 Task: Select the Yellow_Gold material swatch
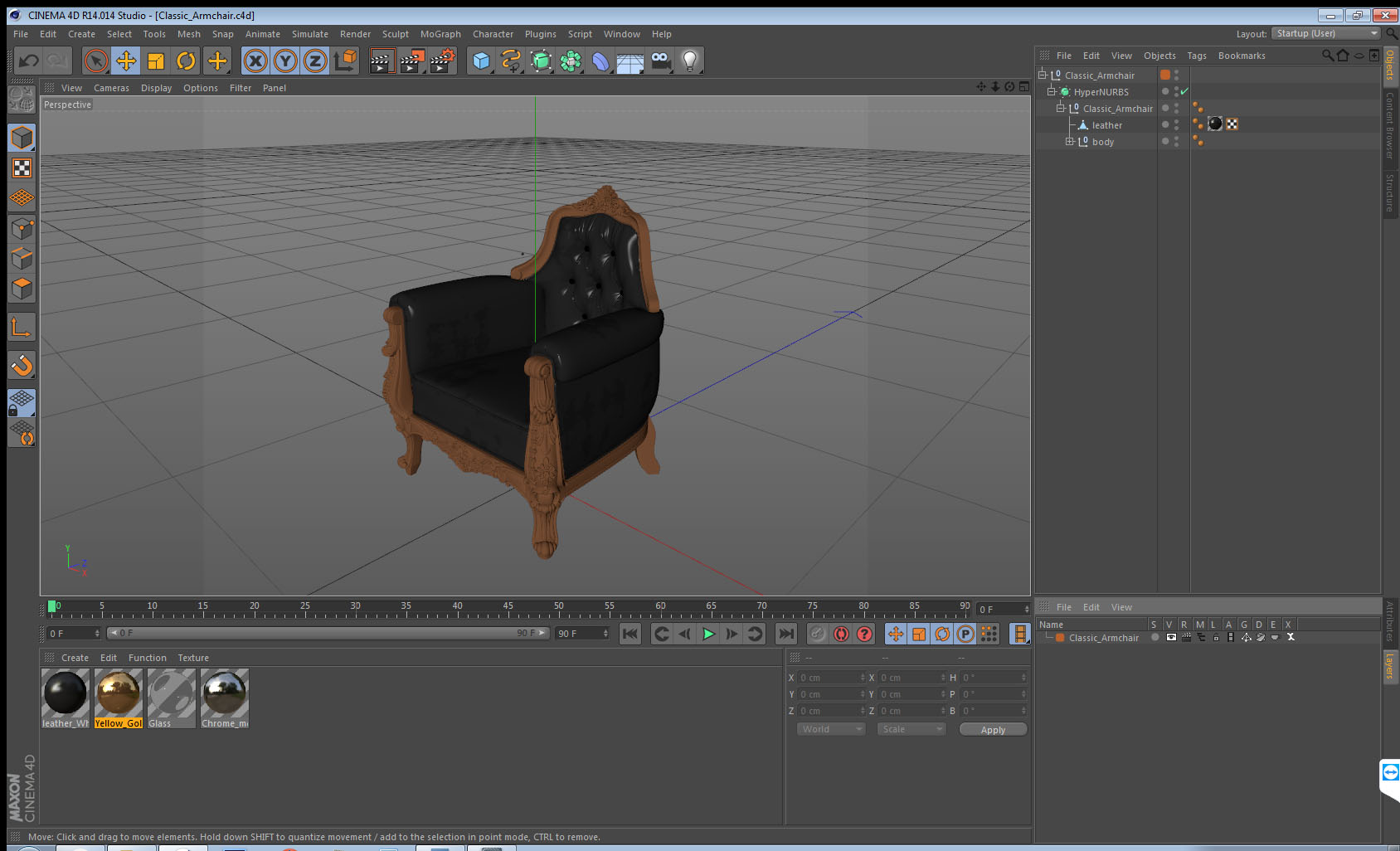[119, 699]
